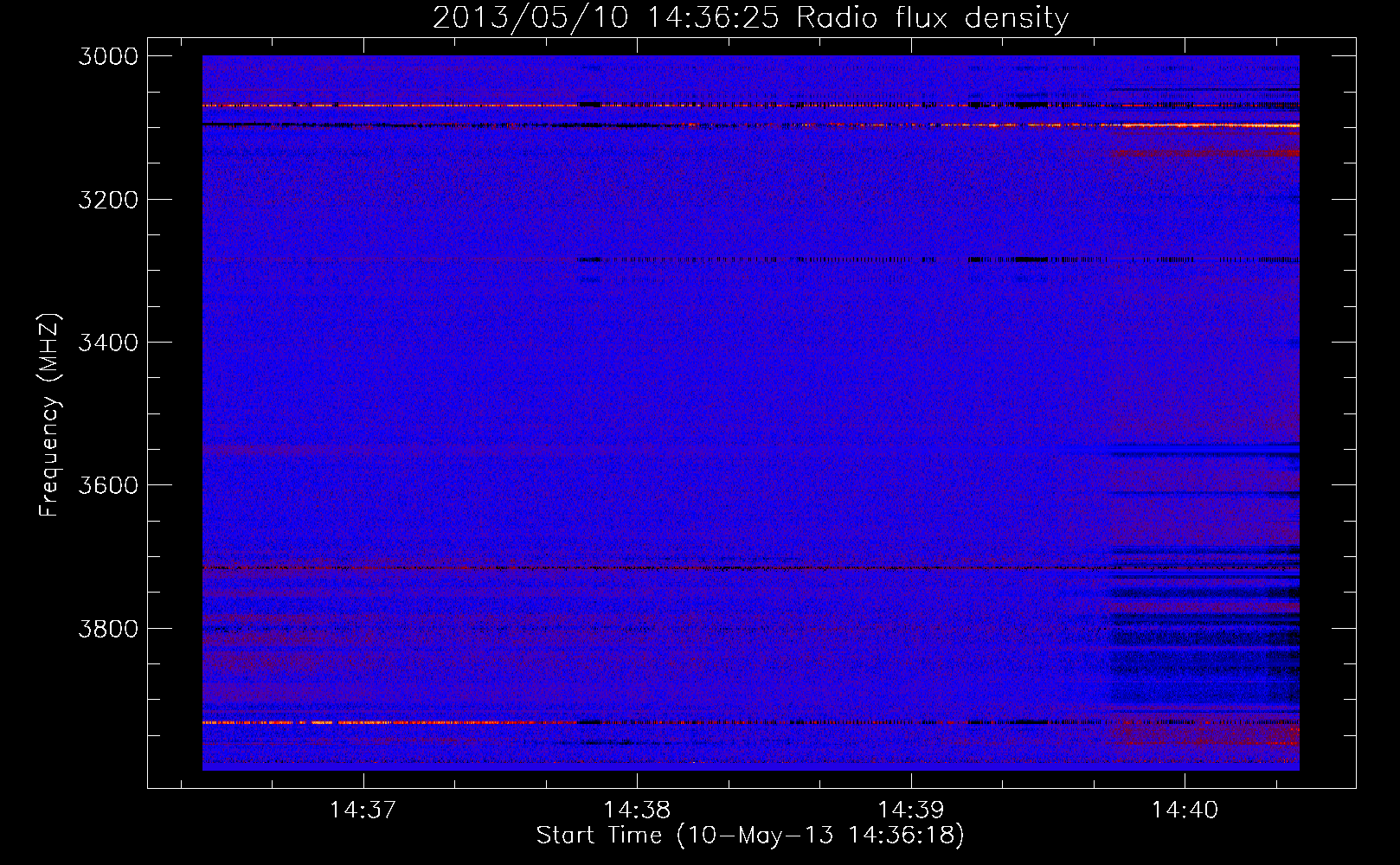Select the 3400 frequency axis label

tap(108, 343)
